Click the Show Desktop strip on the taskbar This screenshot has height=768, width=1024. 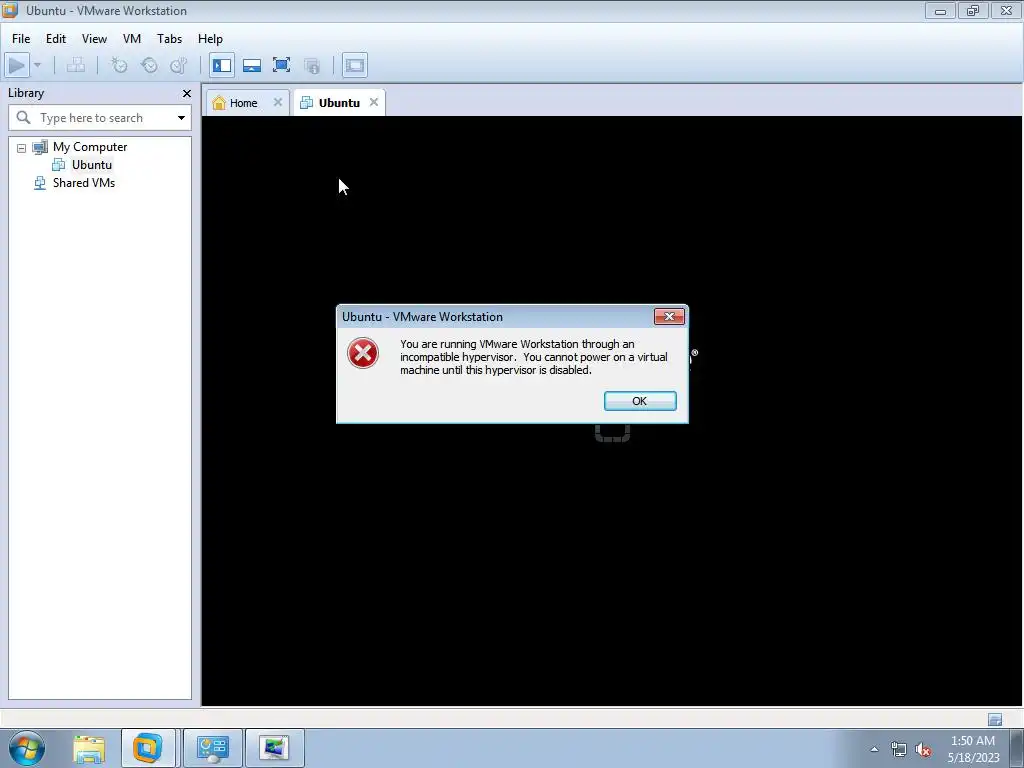1017,748
